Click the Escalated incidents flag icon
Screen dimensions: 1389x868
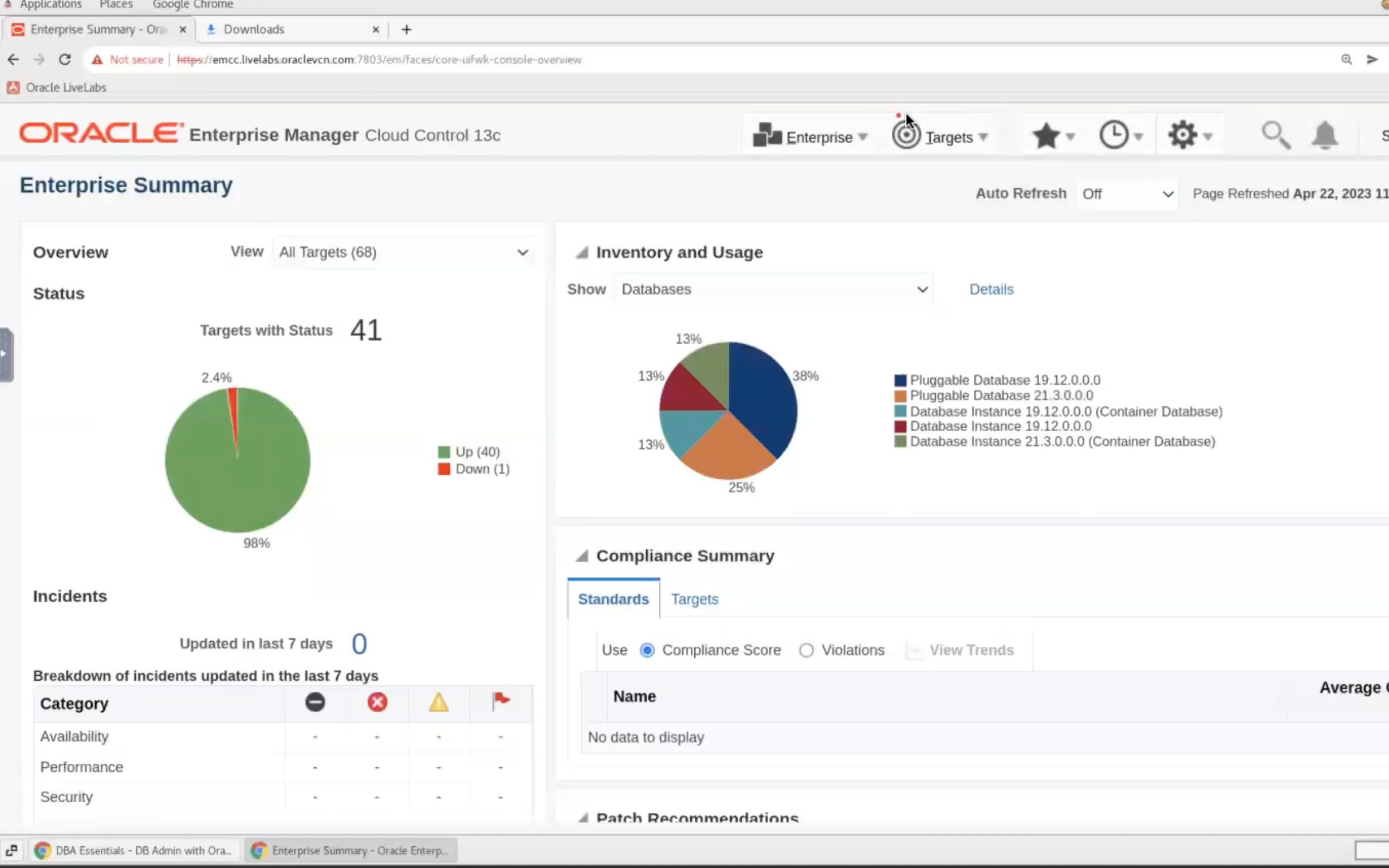(501, 701)
